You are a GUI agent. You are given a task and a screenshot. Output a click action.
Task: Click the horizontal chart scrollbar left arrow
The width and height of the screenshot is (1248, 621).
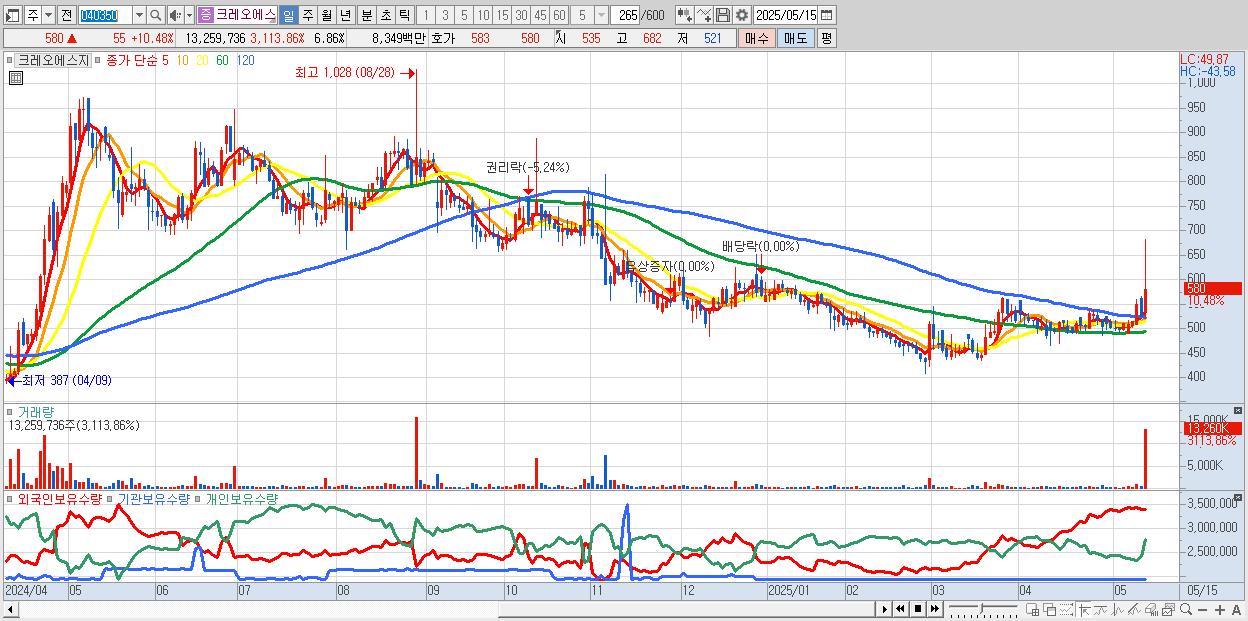pos(10,608)
